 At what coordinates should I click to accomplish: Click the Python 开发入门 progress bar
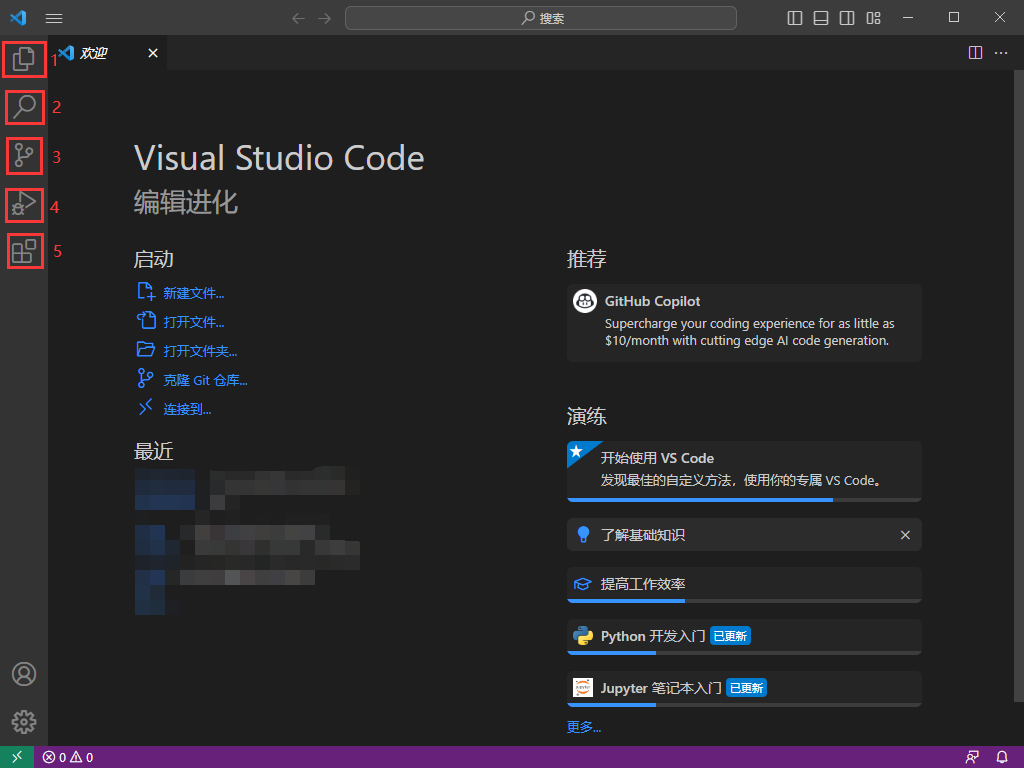[x=744, y=653]
